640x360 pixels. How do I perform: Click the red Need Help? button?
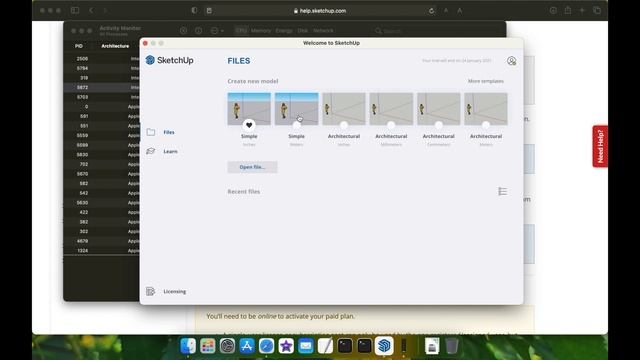pyautogui.click(x=600, y=146)
